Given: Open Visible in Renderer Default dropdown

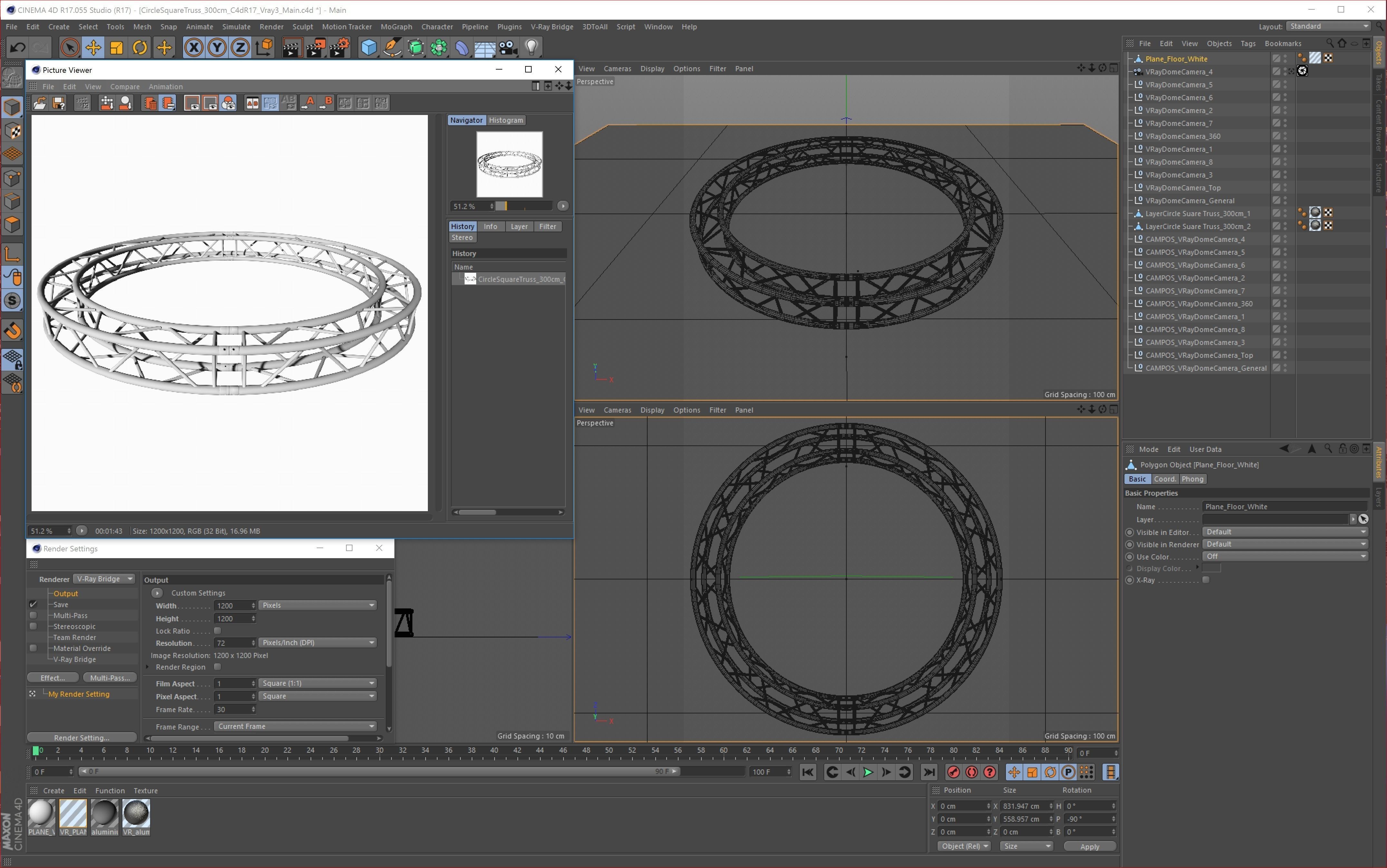Looking at the screenshot, I should pyautogui.click(x=1286, y=544).
